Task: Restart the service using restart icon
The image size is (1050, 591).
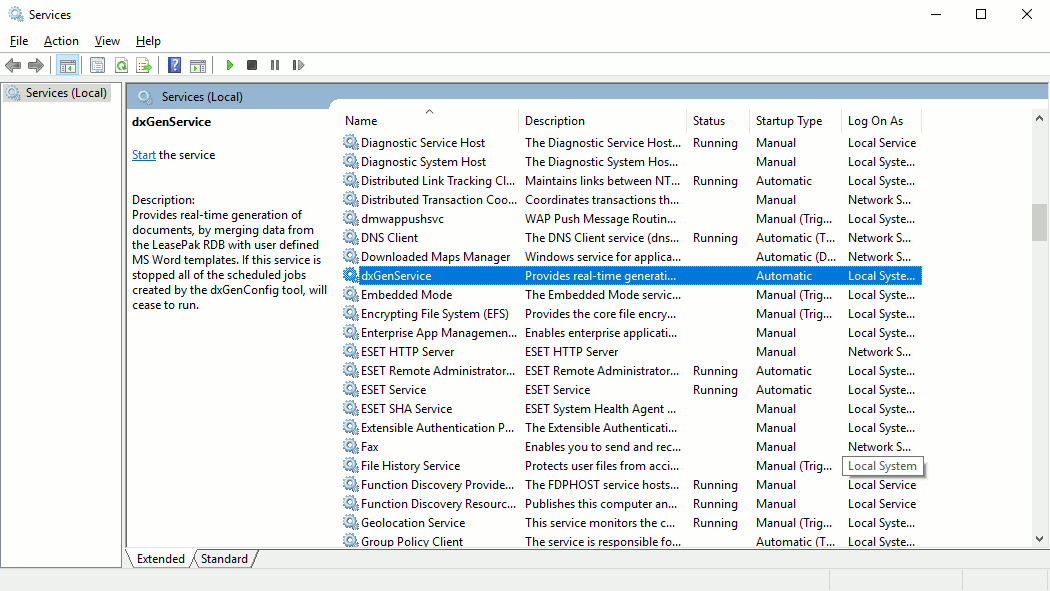Action: (x=298, y=66)
